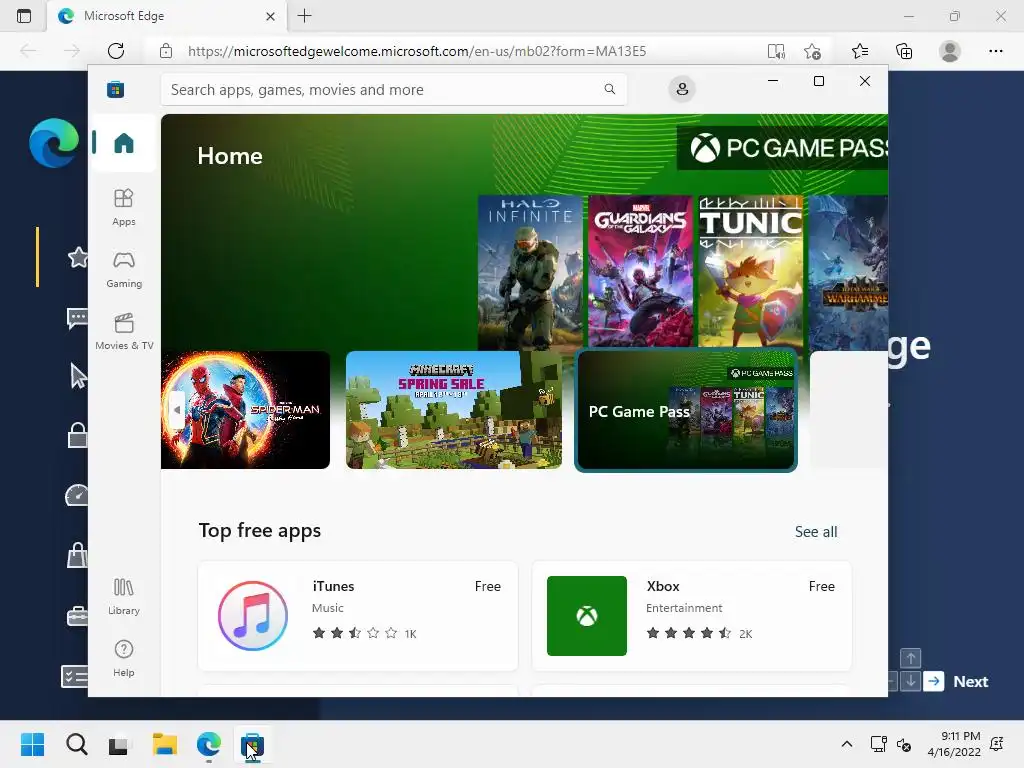This screenshot has height=768, width=1024.
Task: Show hidden system tray icons
Action: tap(846, 744)
